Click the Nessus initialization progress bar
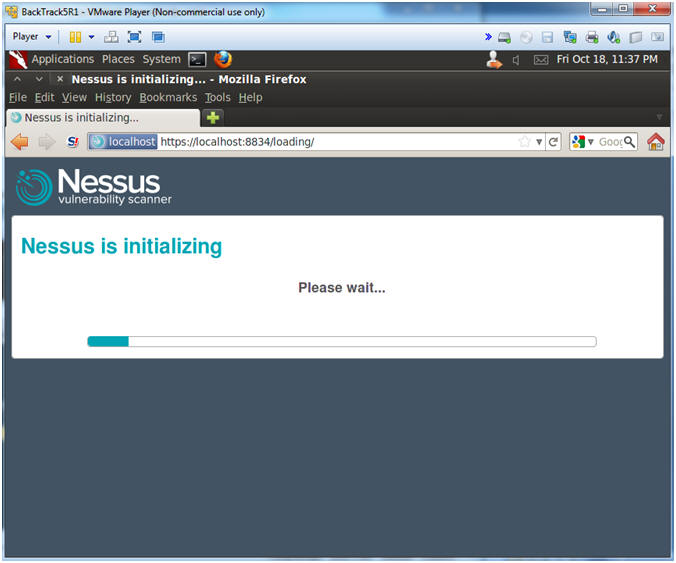Image resolution: width=676 pixels, height=563 pixels. click(x=342, y=341)
